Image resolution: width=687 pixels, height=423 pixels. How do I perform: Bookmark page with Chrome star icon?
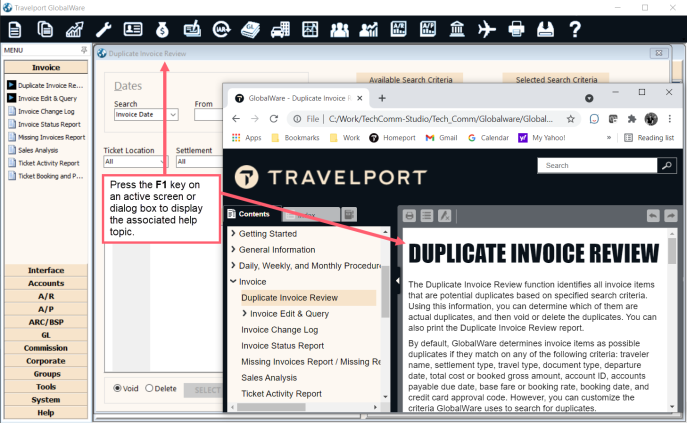(x=570, y=119)
